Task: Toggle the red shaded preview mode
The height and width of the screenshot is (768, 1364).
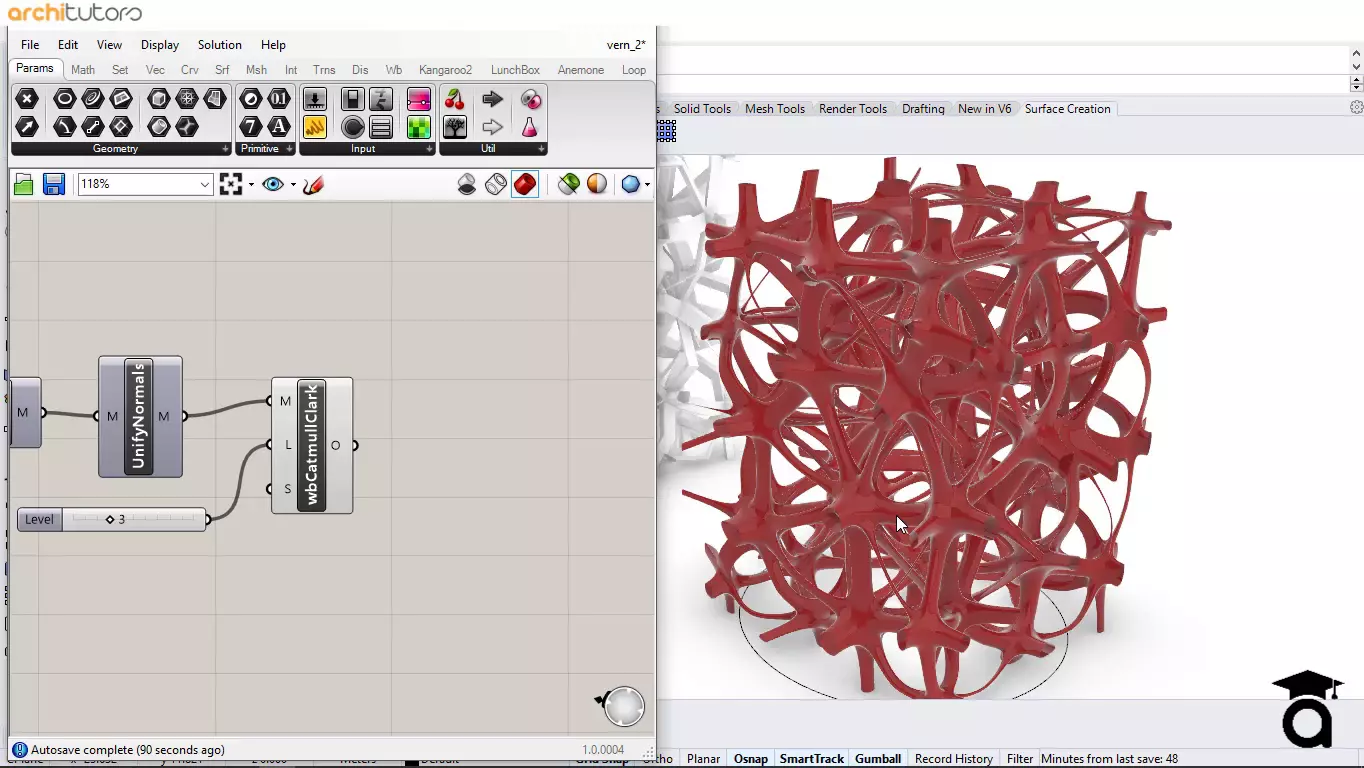Action: pyautogui.click(x=525, y=184)
